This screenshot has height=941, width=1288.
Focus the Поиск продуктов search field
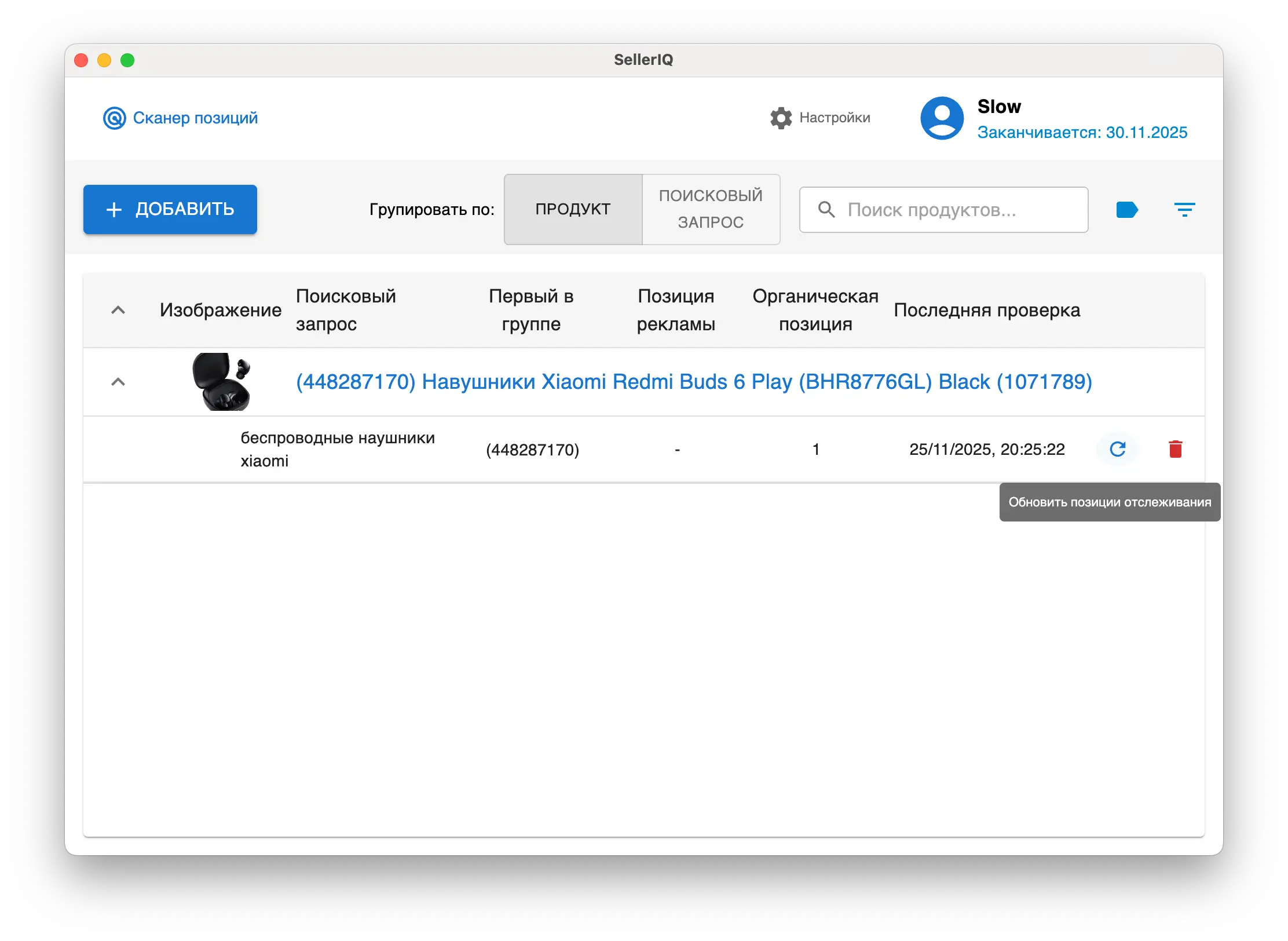943,210
